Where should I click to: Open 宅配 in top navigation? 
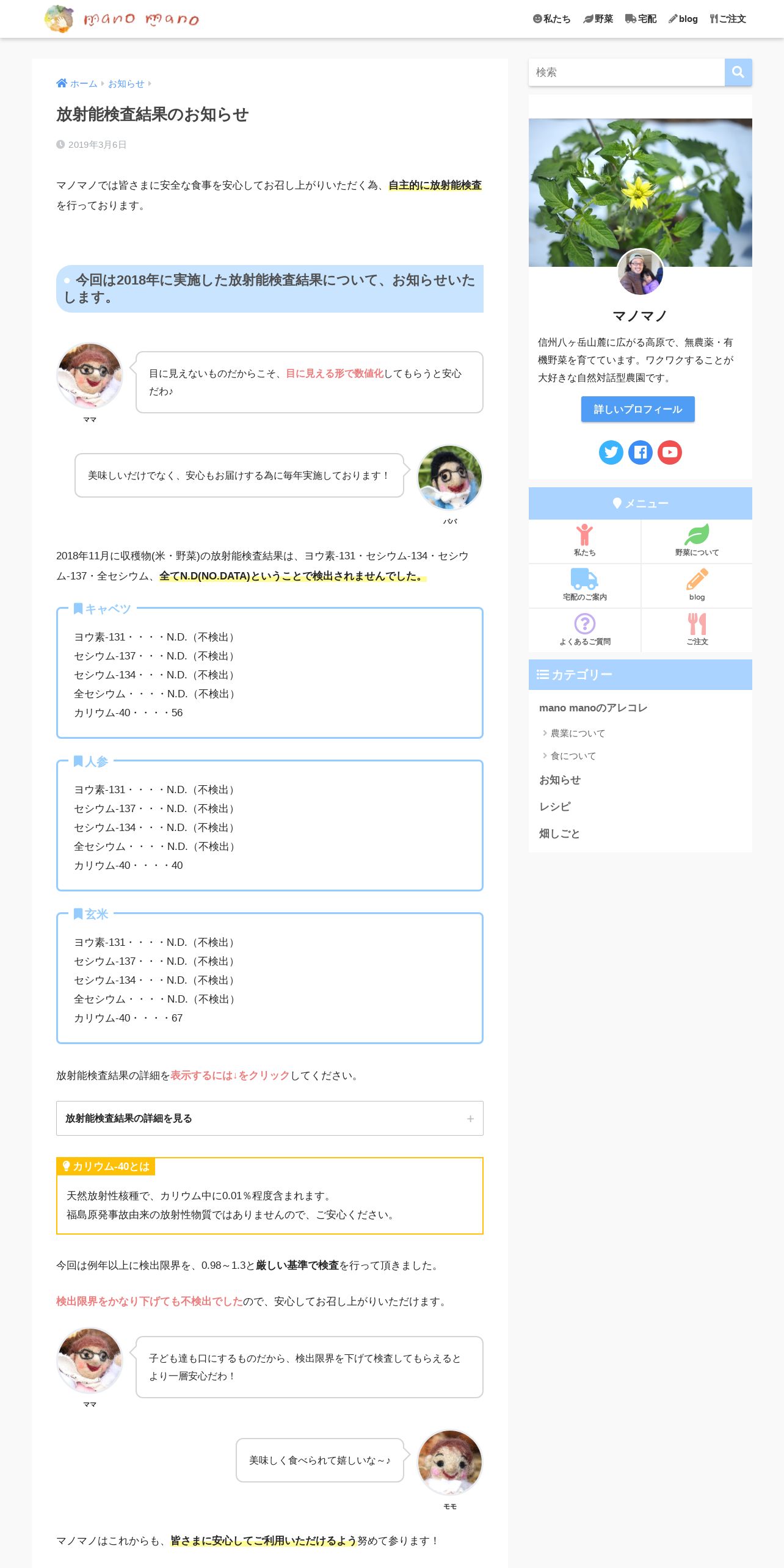point(641,19)
